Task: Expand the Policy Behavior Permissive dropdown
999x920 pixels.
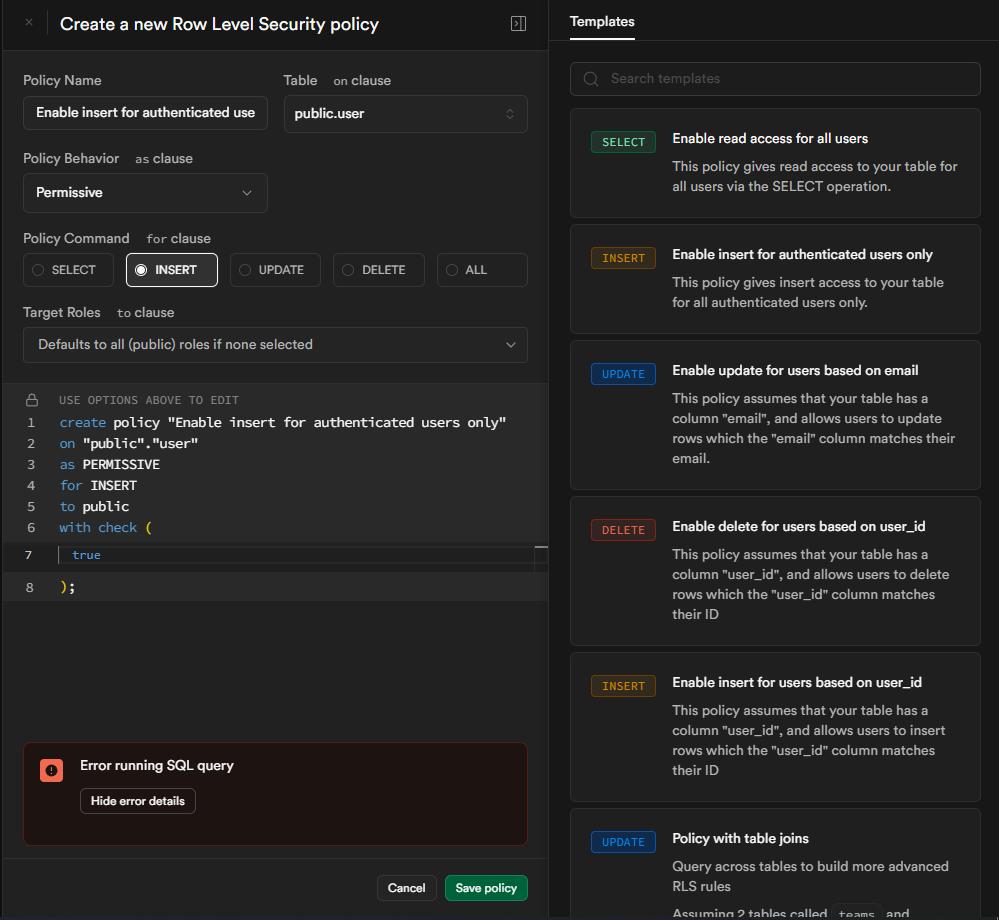Action: tap(145, 193)
